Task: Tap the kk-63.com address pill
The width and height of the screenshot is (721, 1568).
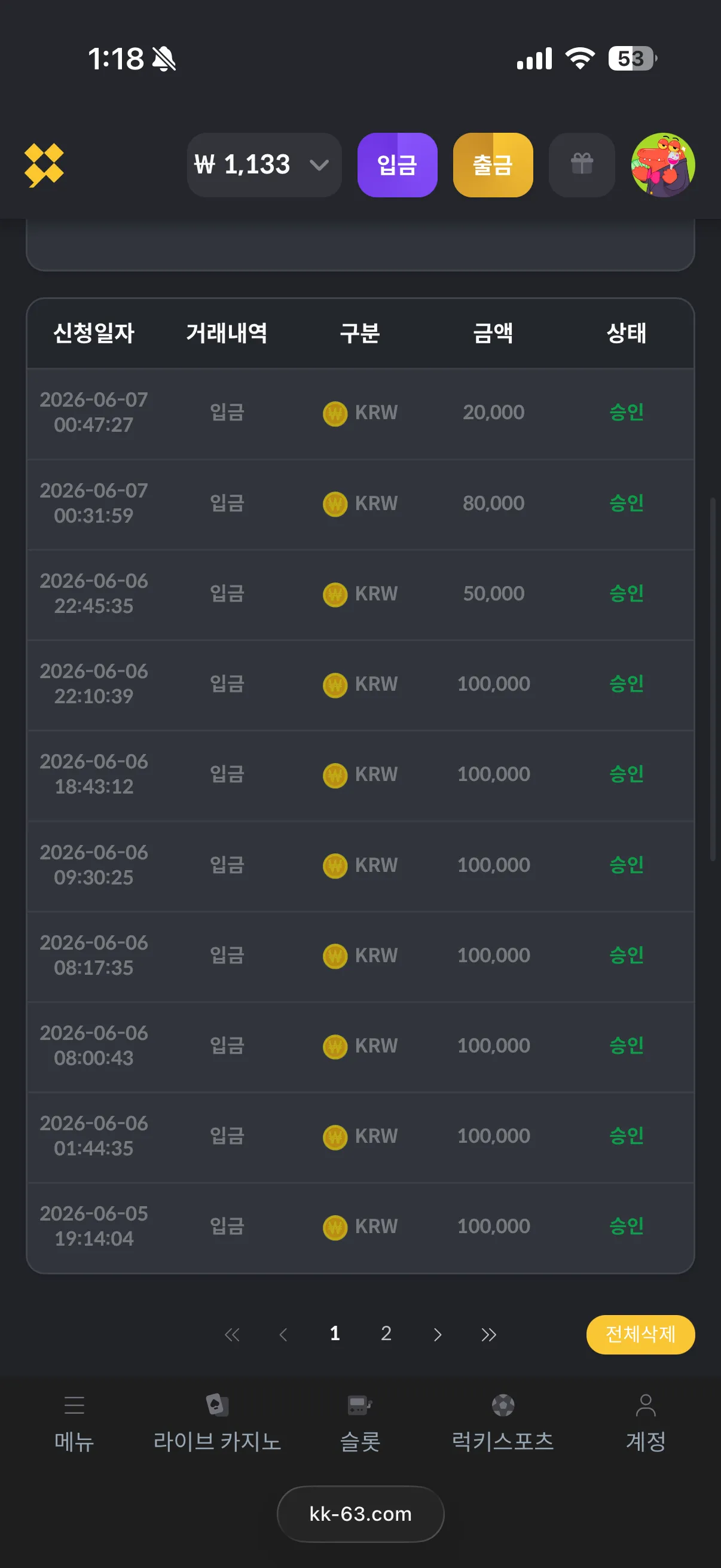Action: [x=360, y=1514]
